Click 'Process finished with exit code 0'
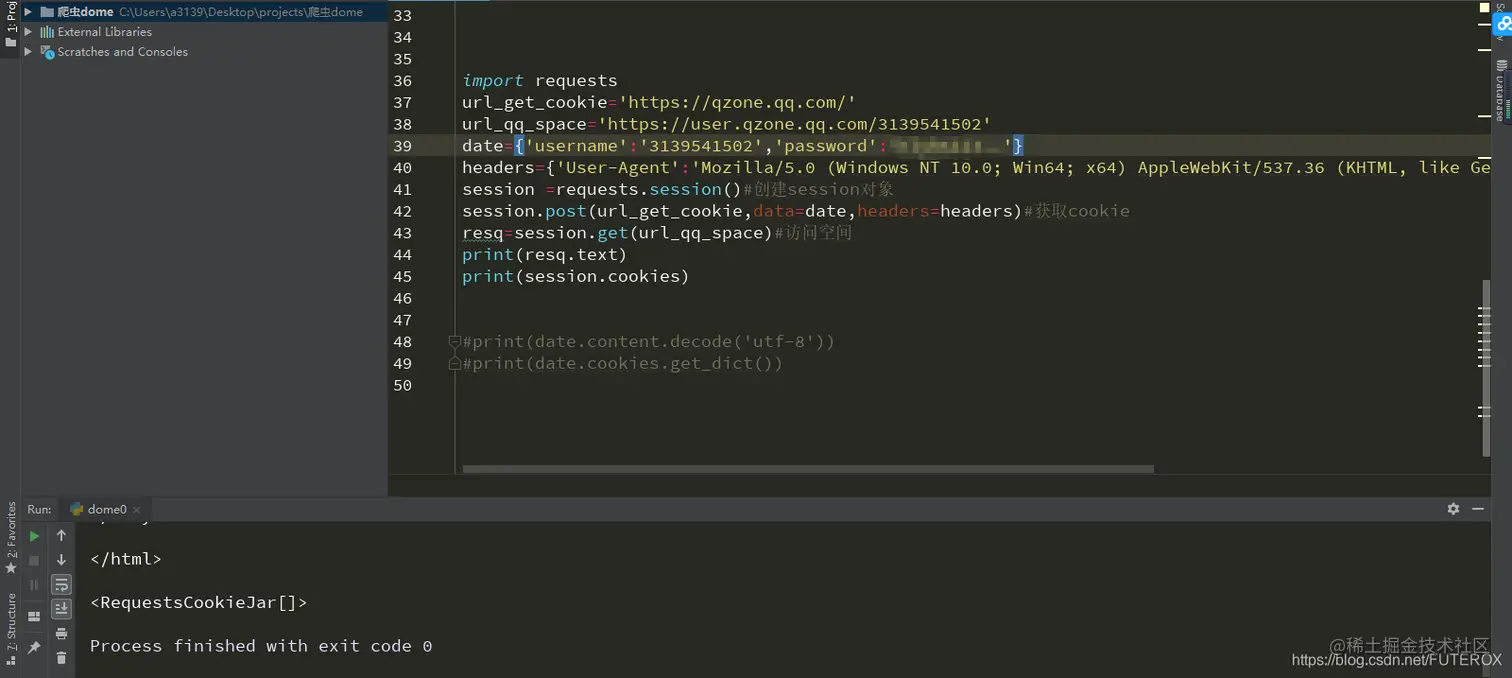Image resolution: width=1512 pixels, height=678 pixels. [261, 646]
